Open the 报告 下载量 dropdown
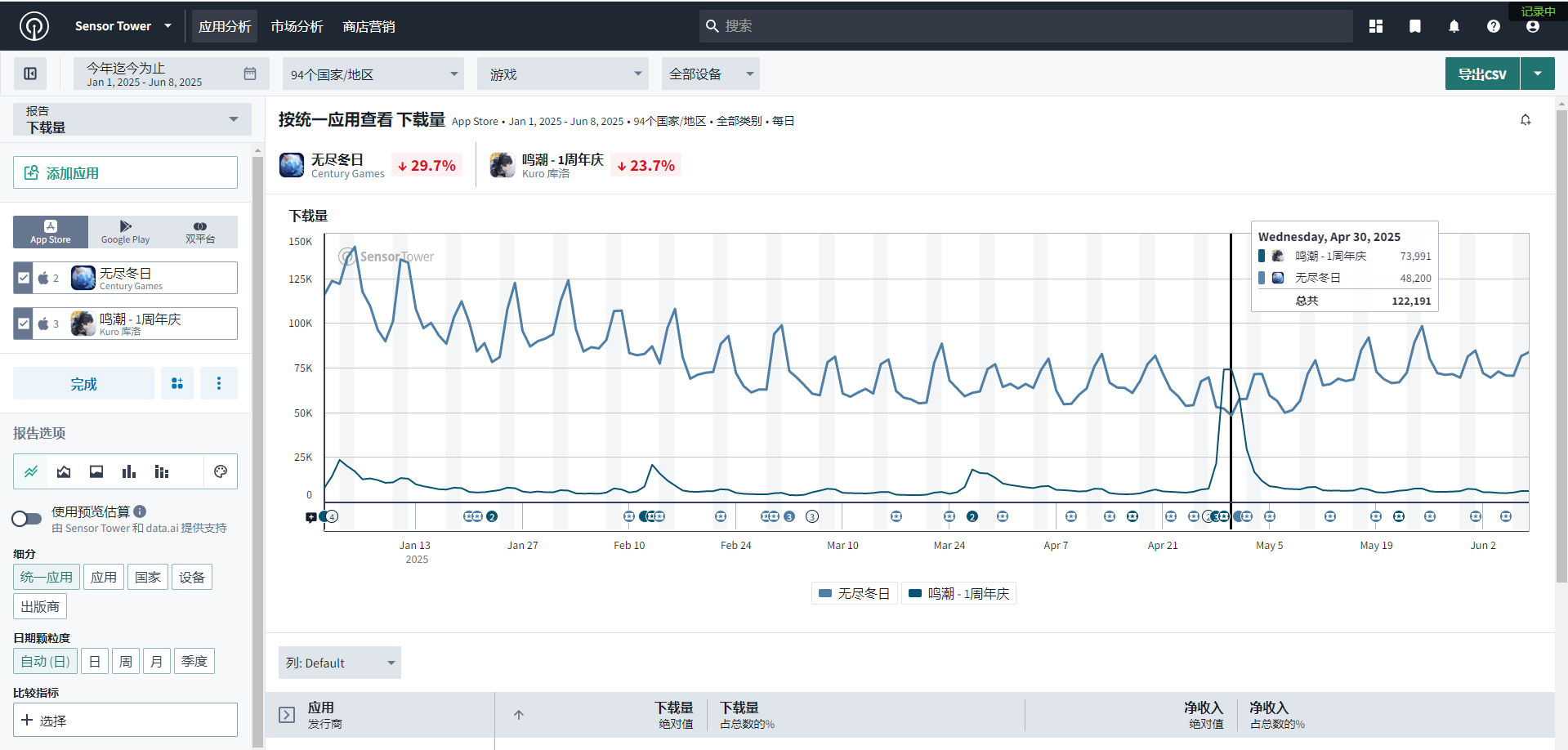This screenshot has height=750, width=1568. coord(132,119)
